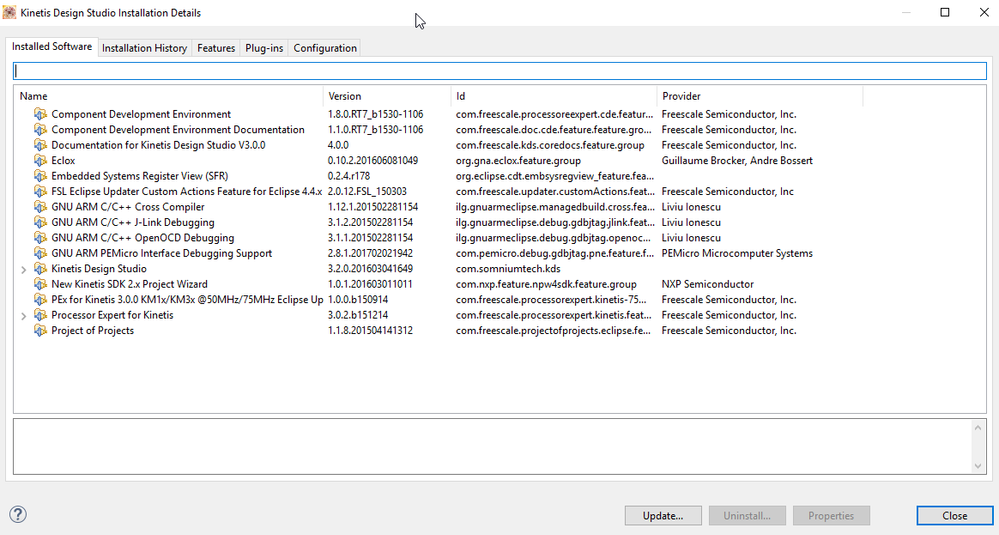Click the Properties button
999x535 pixels.
pos(831,515)
